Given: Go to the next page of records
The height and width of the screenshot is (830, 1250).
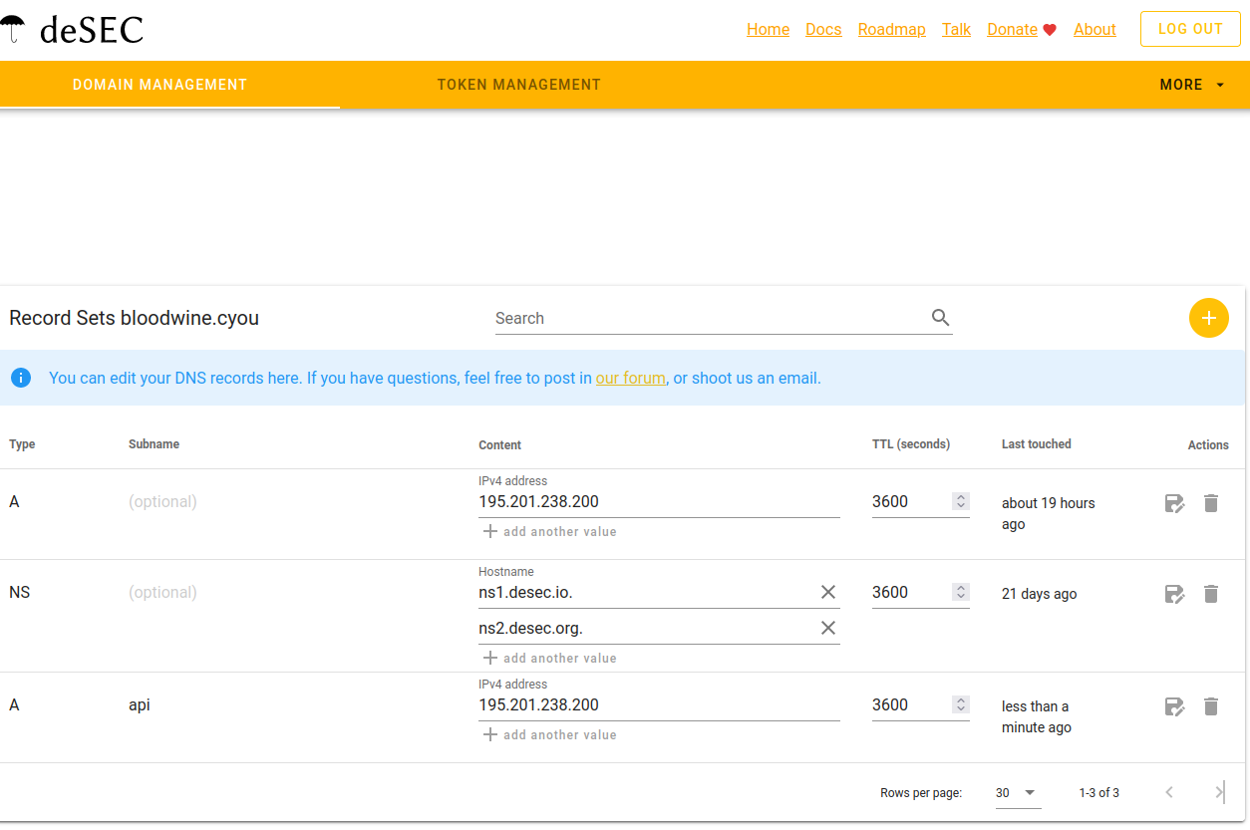Looking at the screenshot, I should pos(1219,792).
